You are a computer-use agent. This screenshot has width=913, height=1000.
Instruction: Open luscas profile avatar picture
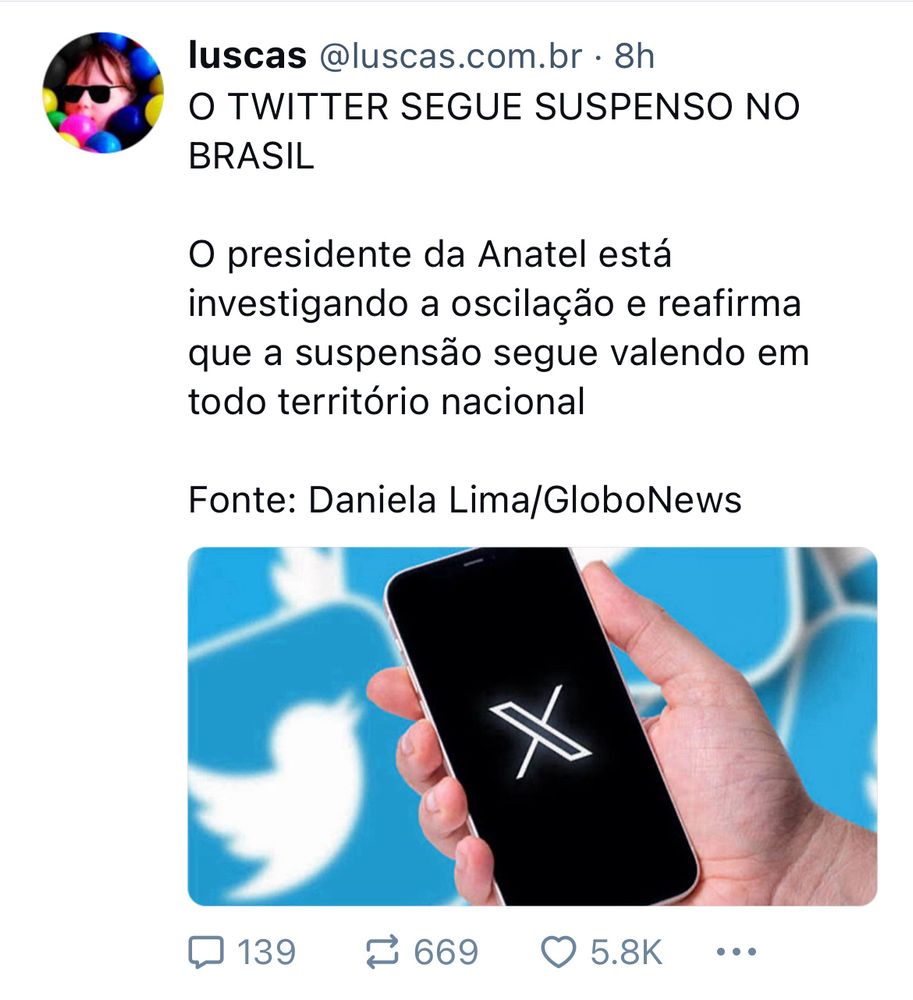click(103, 92)
